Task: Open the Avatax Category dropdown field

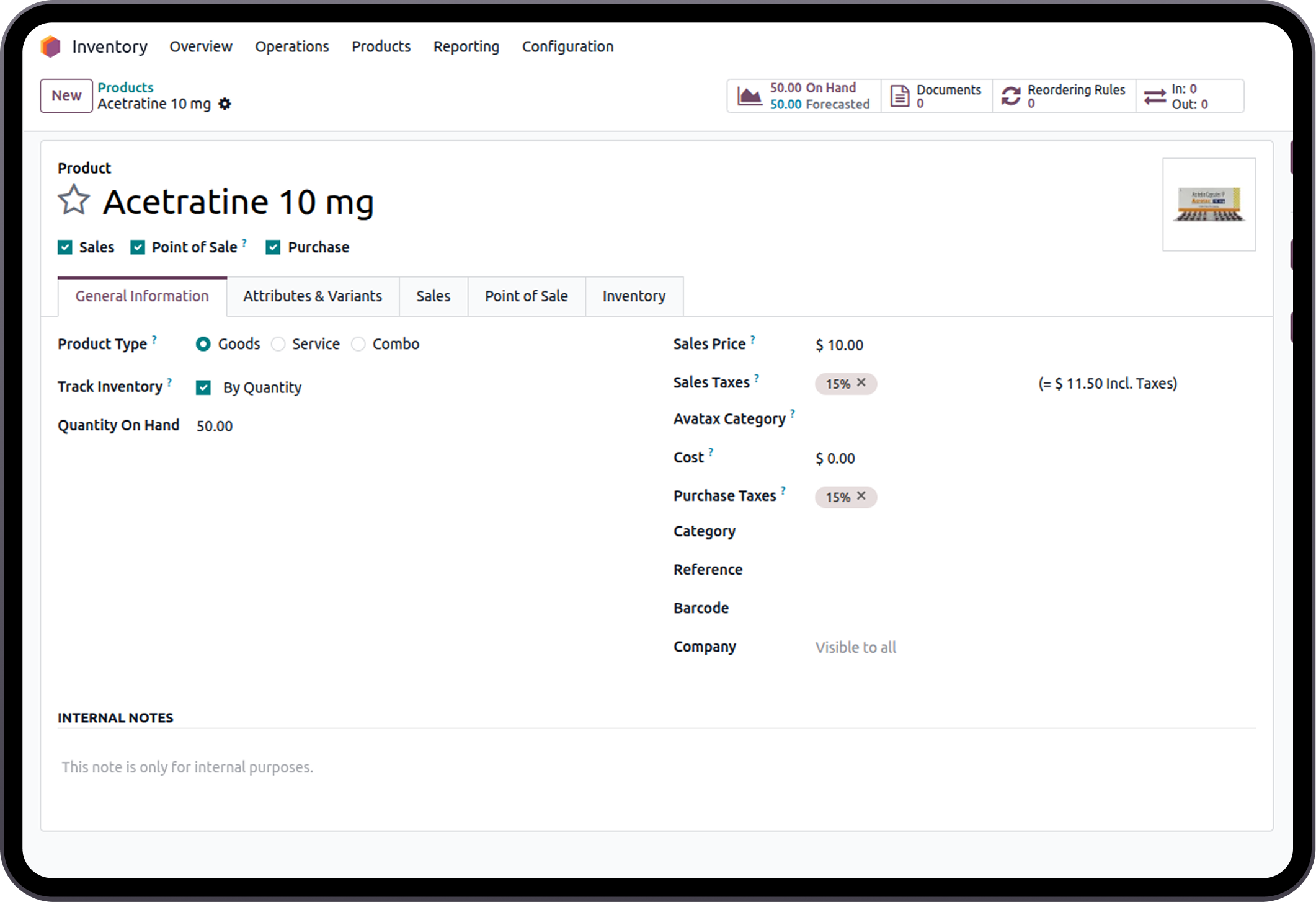Action: click(x=1034, y=420)
